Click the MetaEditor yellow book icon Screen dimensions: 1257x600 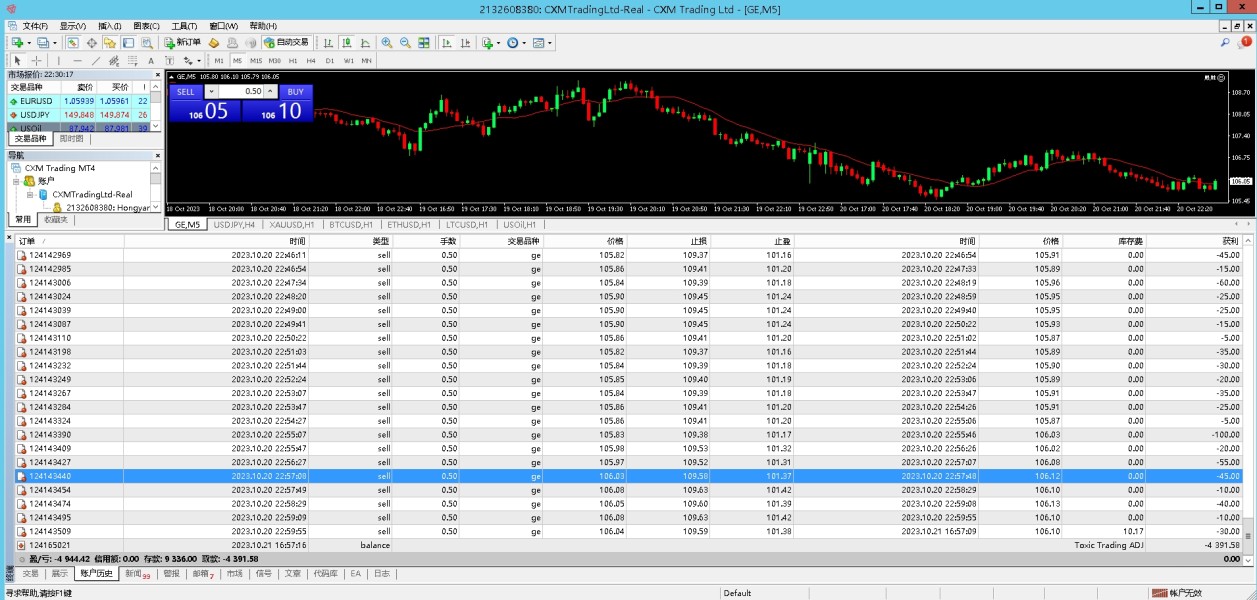pos(214,43)
